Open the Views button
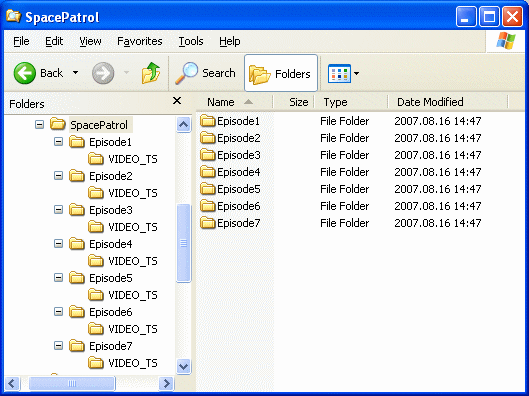The width and height of the screenshot is (529, 396). click(339, 73)
